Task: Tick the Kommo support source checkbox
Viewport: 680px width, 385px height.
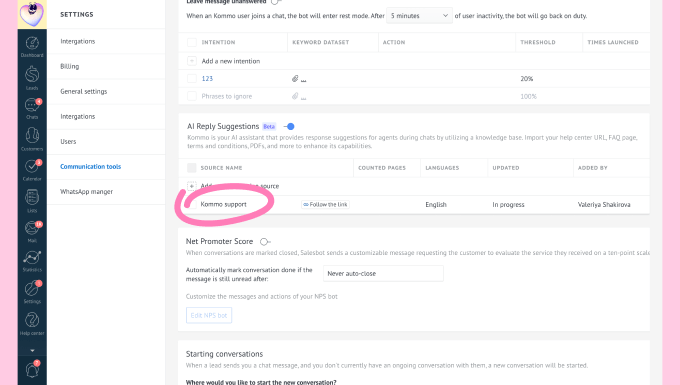Action: [192, 204]
